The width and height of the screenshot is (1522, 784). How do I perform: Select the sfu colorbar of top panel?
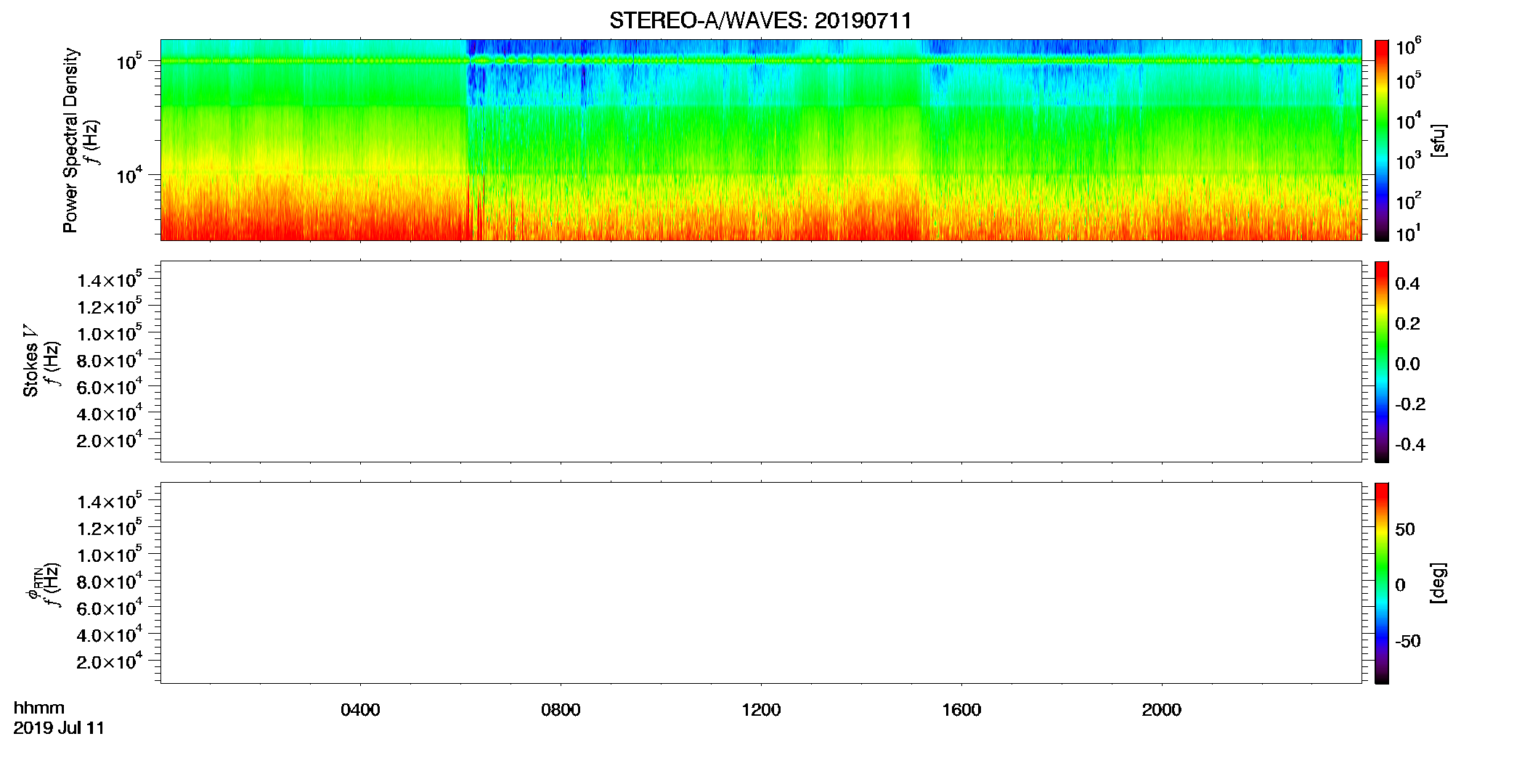1381,140
